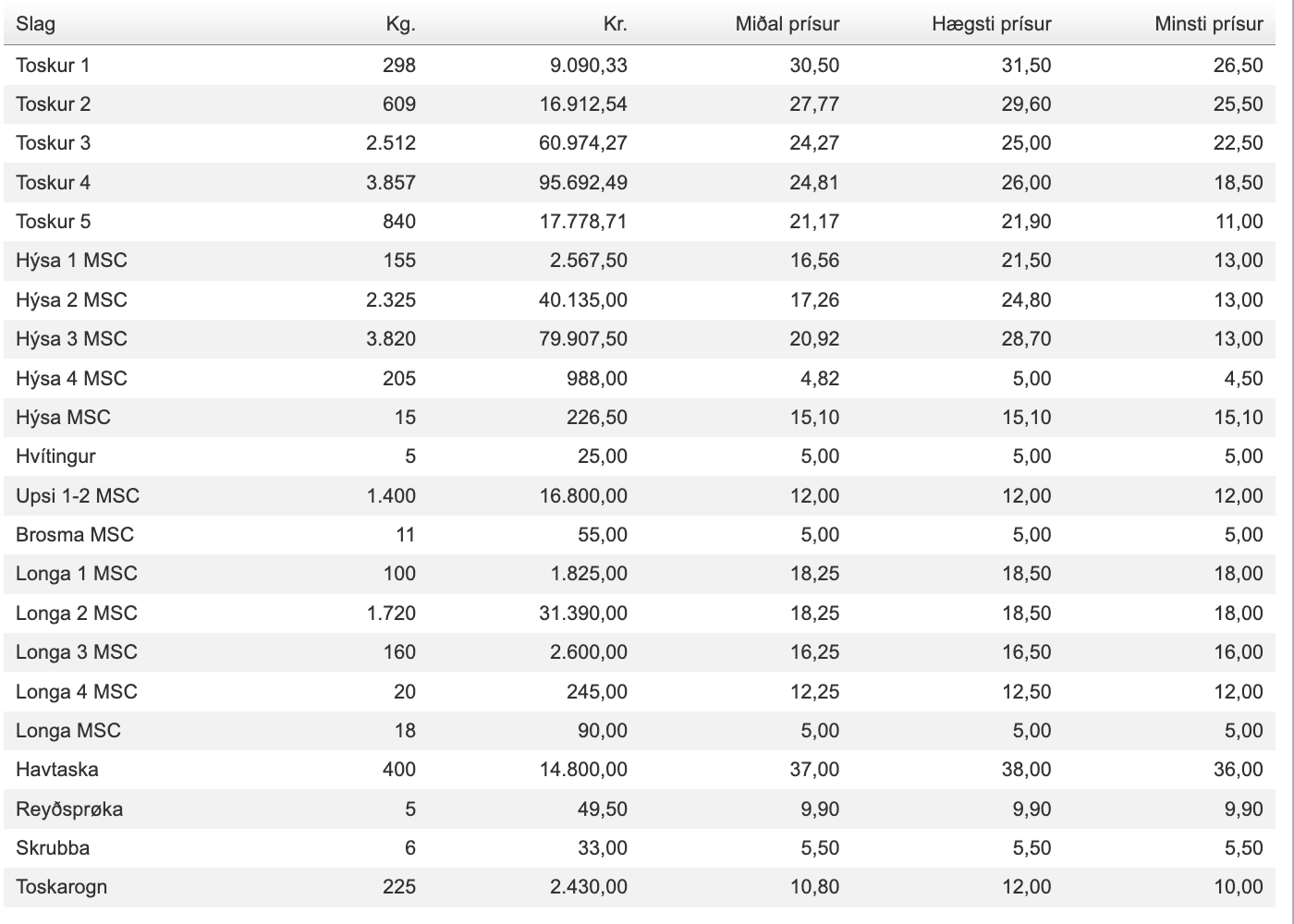This screenshot has width=1294, height=924.
Task: Select the Toskur 1 row label
Action: coord(53,65)
